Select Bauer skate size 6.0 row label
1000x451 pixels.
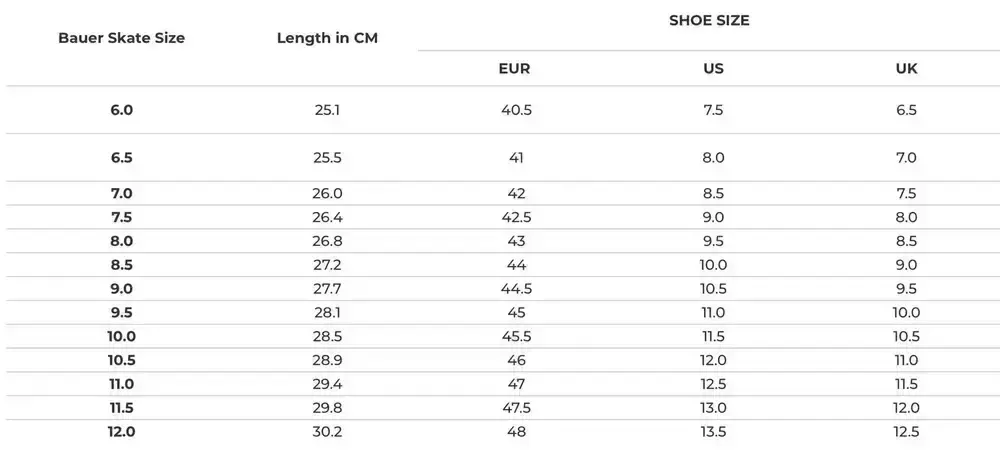click(x=121, y=110)
